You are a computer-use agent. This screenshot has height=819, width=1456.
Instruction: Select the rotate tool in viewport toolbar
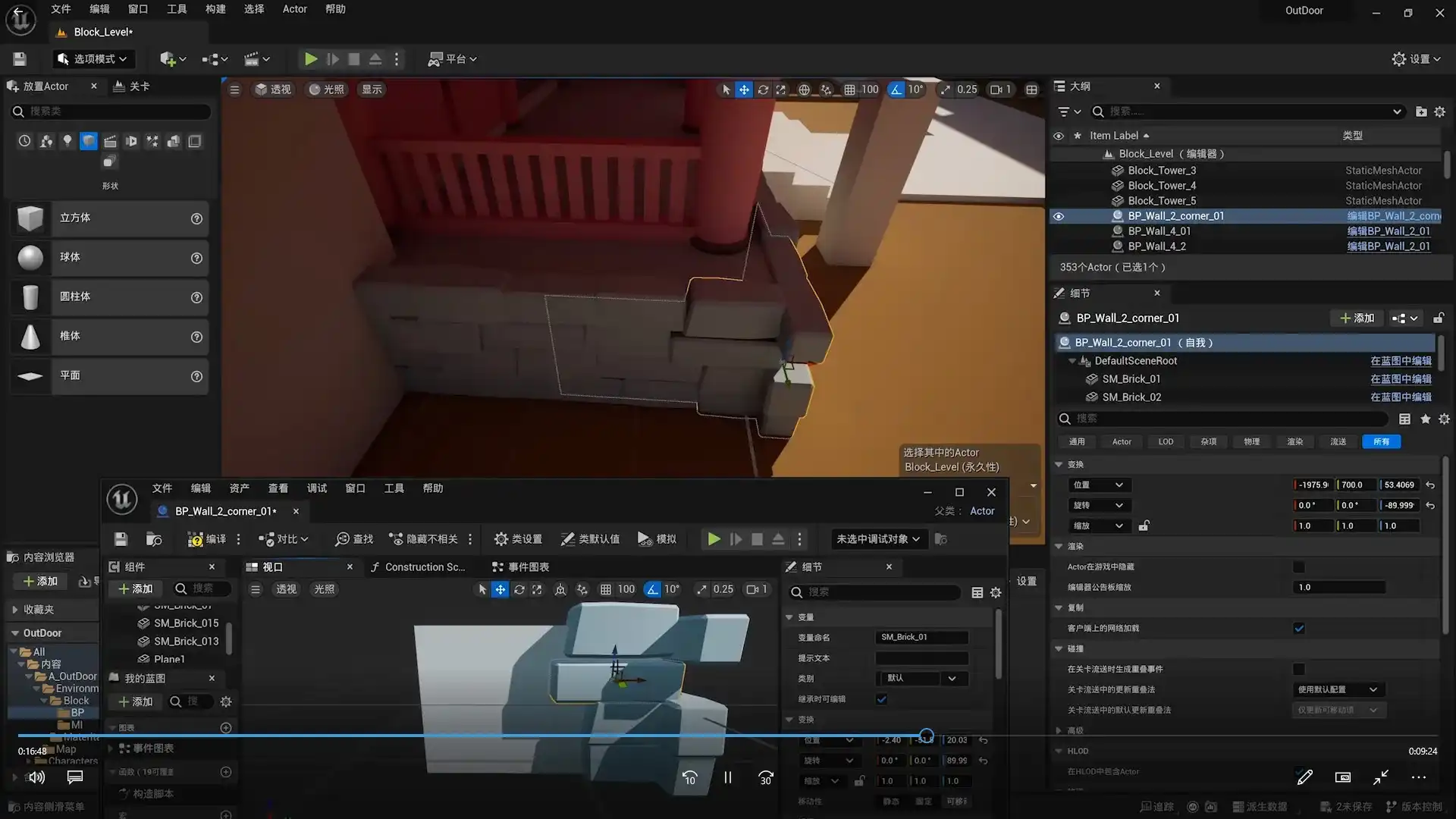763,89
